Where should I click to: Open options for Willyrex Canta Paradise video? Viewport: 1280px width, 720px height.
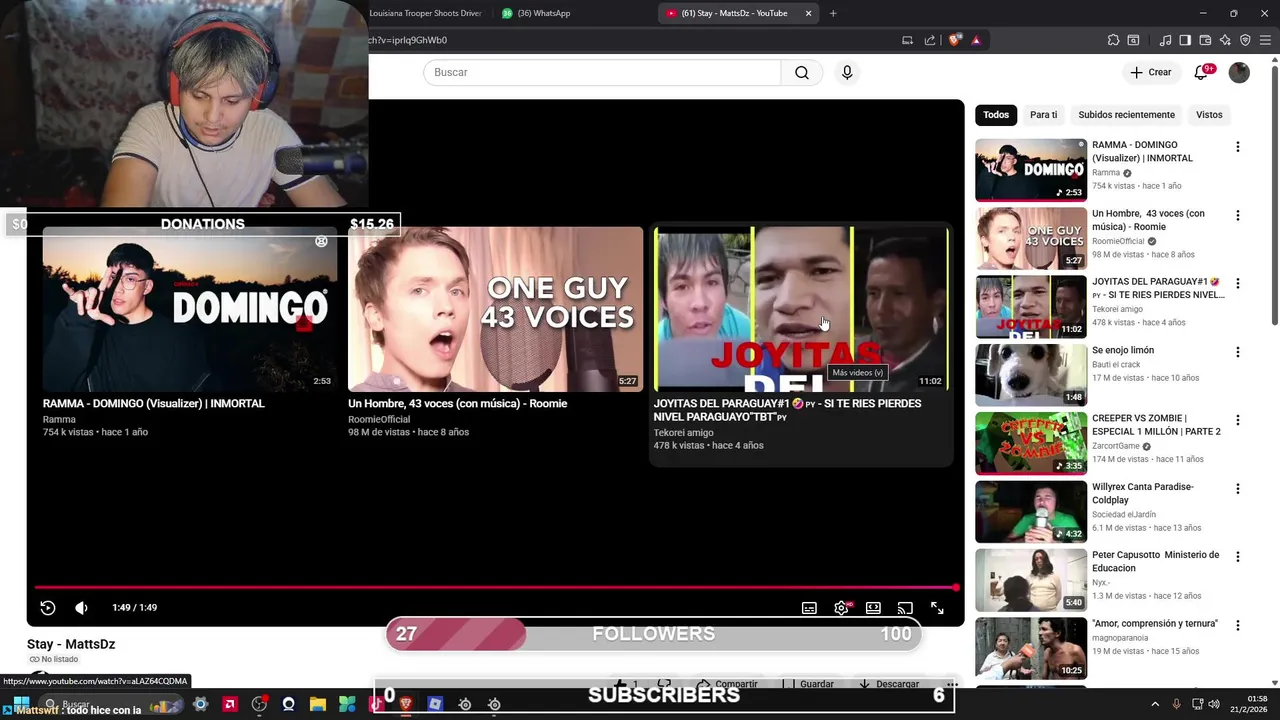pyautogui.click(x=1238, y=489)
